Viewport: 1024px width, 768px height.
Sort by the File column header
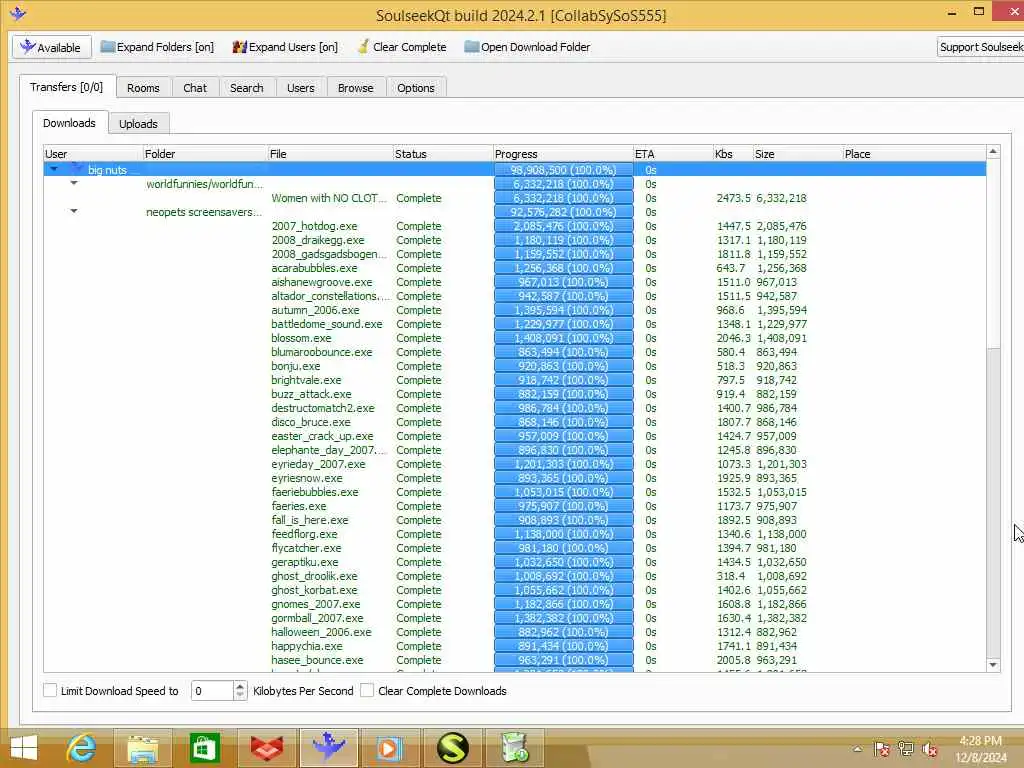click(x=329, y=154)
